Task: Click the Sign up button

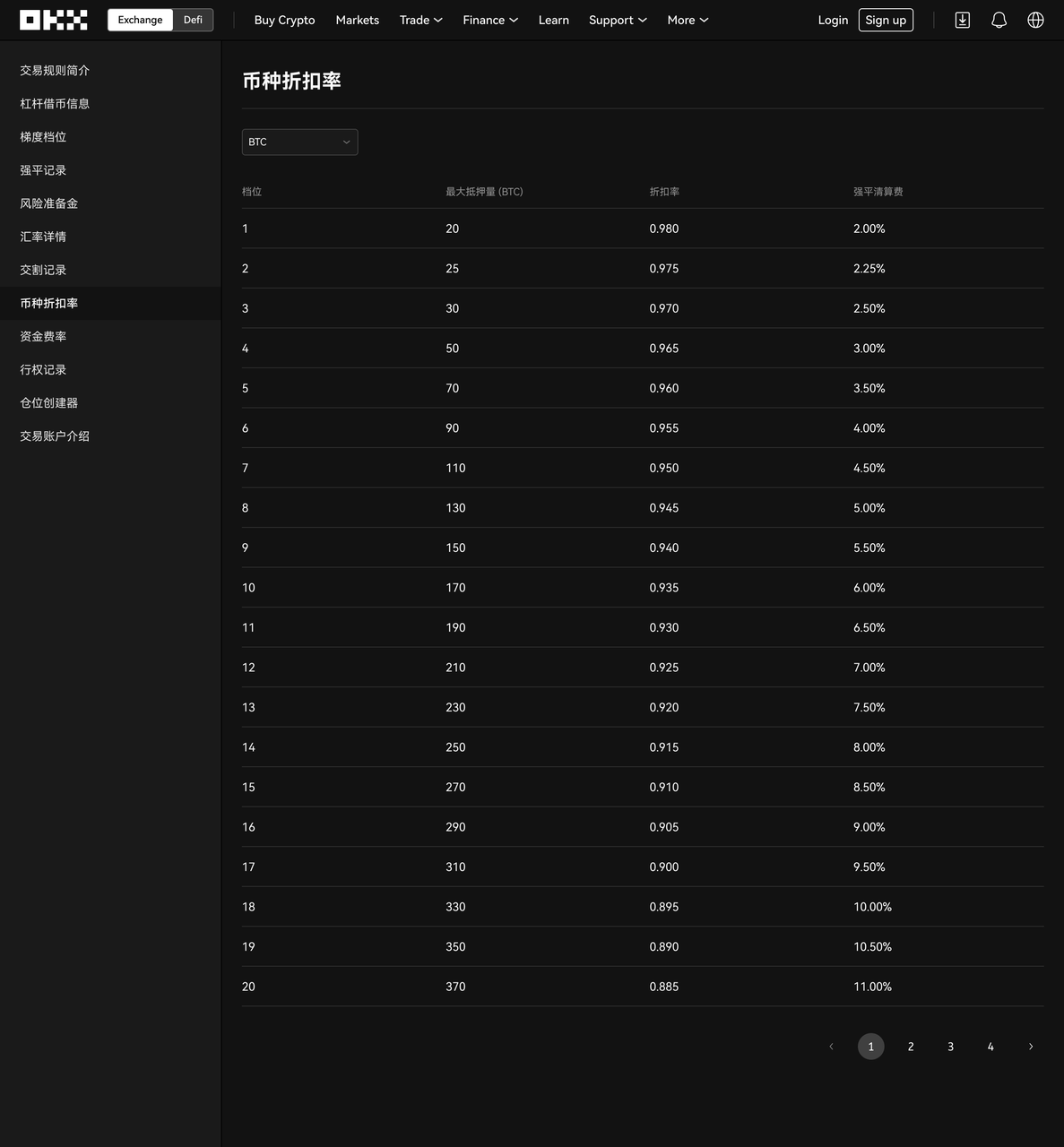Action: [x=885, y=20]
